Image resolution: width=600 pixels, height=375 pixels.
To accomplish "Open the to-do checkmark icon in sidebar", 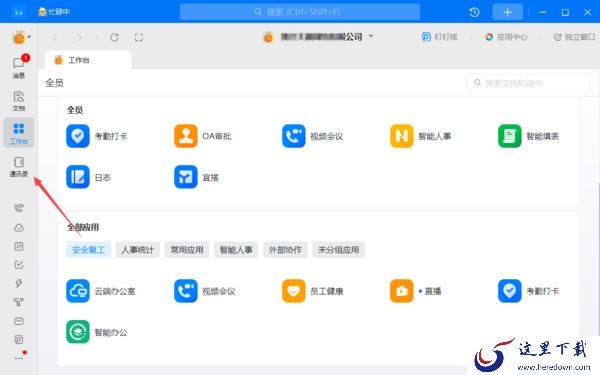I will [x=19, y=264].
